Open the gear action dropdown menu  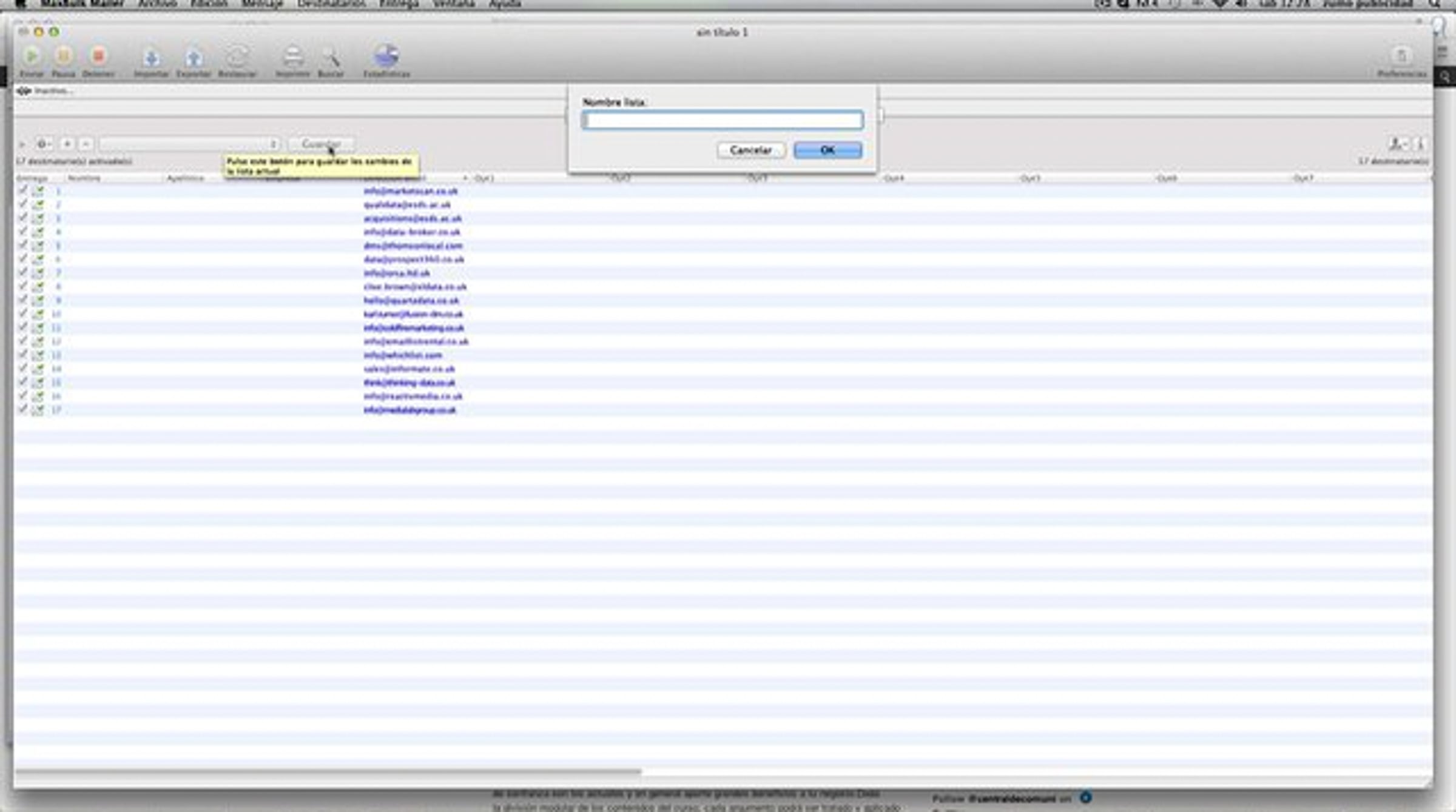click(43, 144)
